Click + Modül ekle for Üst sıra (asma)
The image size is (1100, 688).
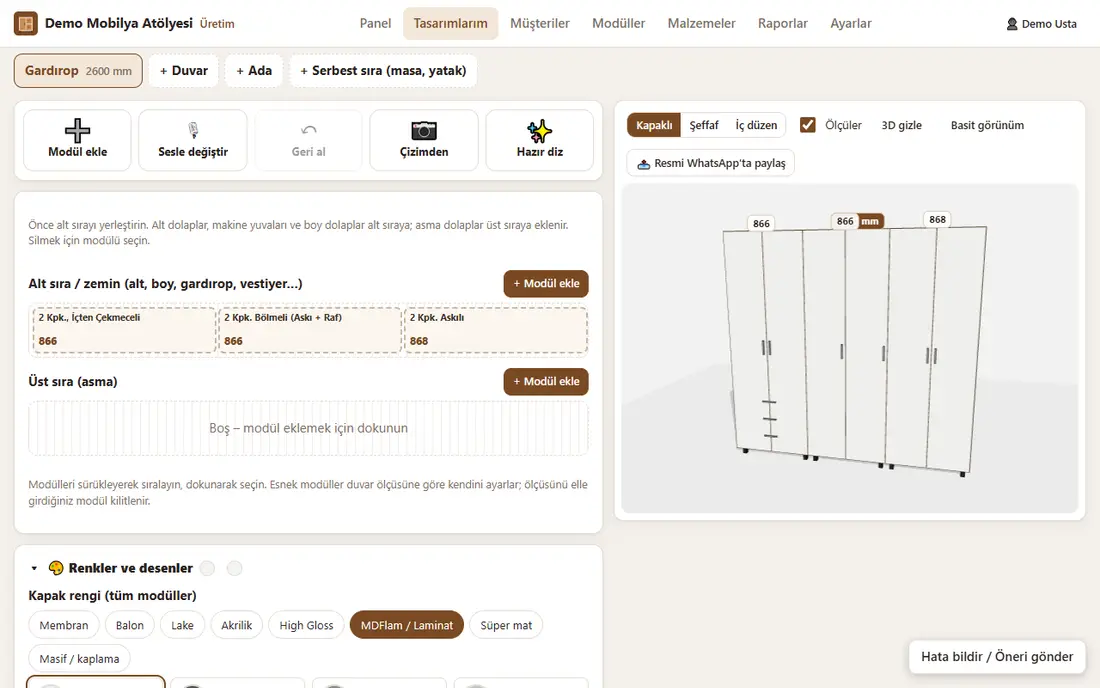coord(546,382)
